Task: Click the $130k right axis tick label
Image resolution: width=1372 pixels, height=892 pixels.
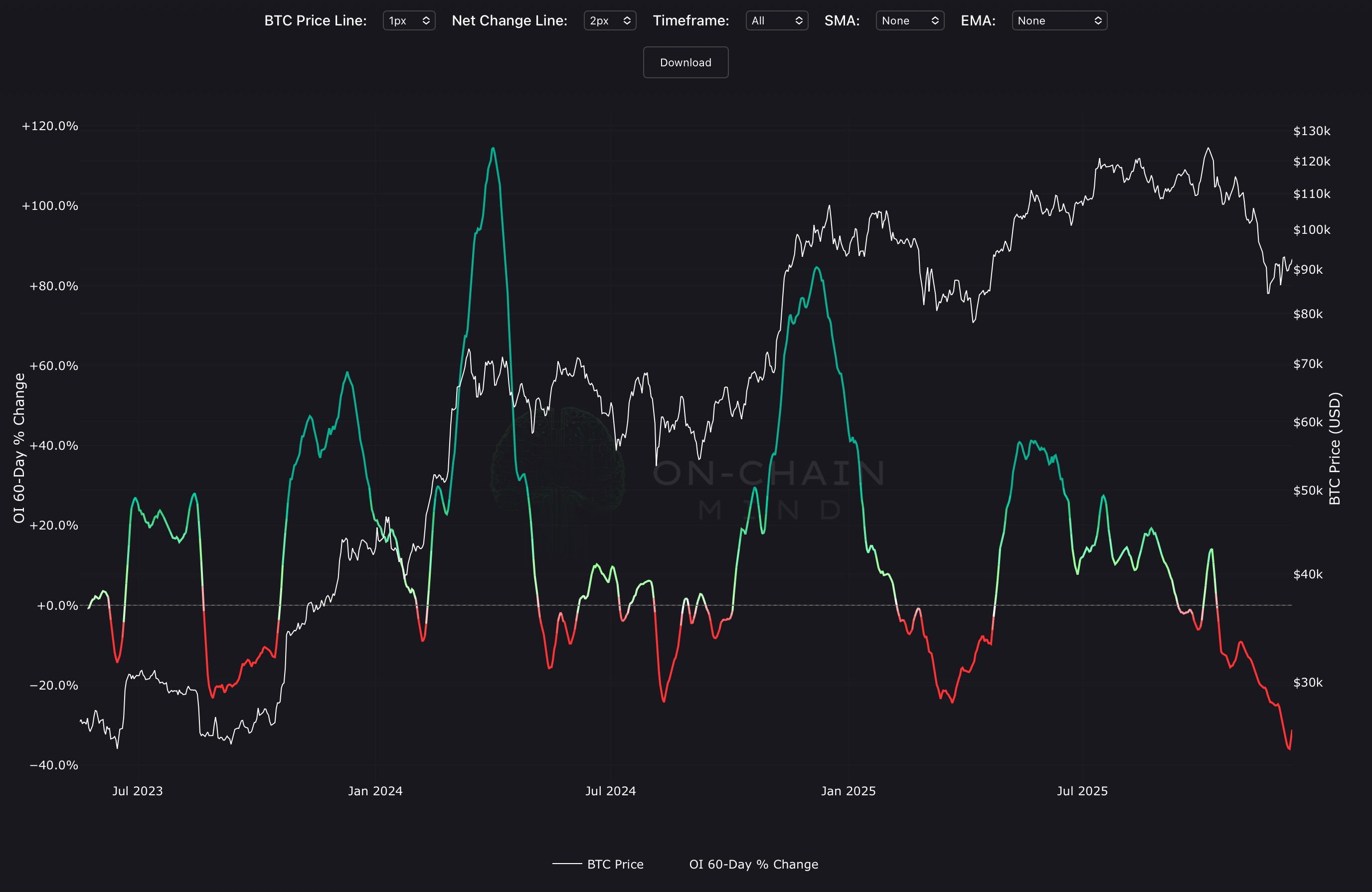Action: [1312, 131]
